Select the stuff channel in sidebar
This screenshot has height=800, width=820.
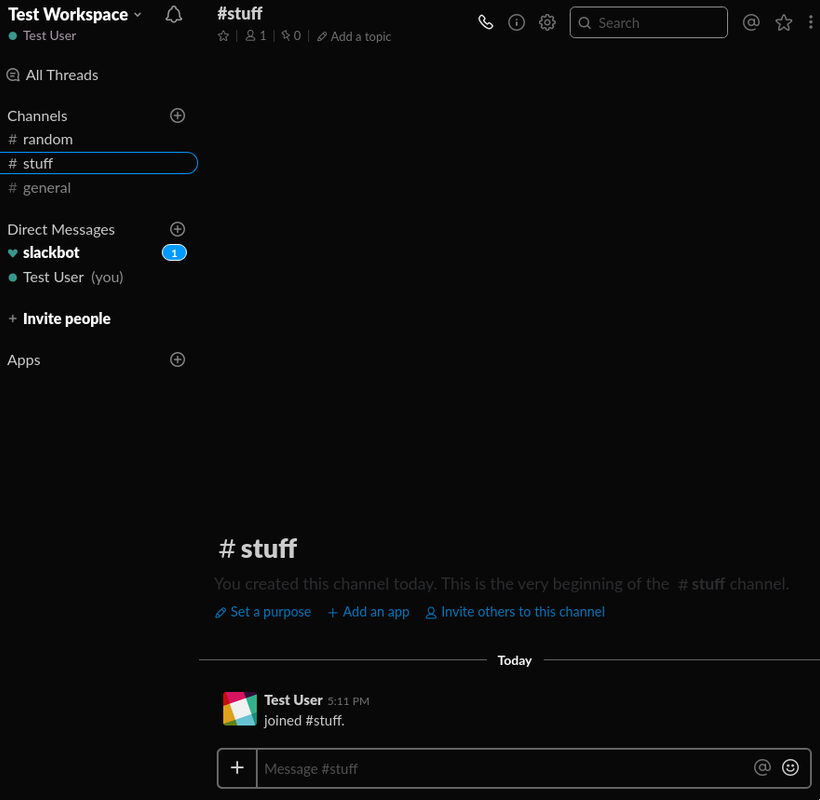[x=98, y=163]
